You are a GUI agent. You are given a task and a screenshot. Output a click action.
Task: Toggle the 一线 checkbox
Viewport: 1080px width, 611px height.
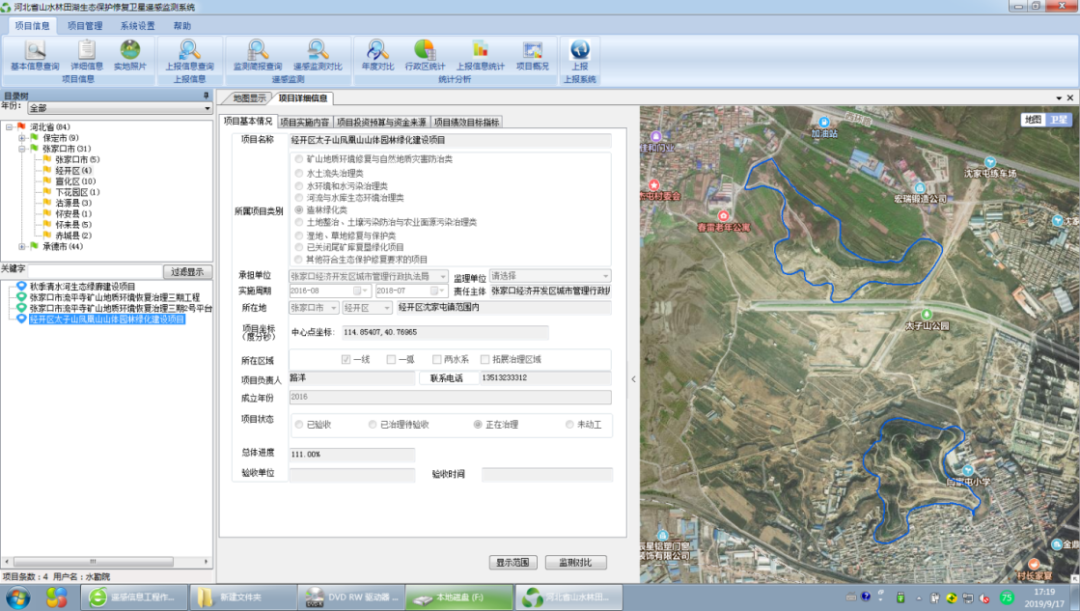(346, 360)
